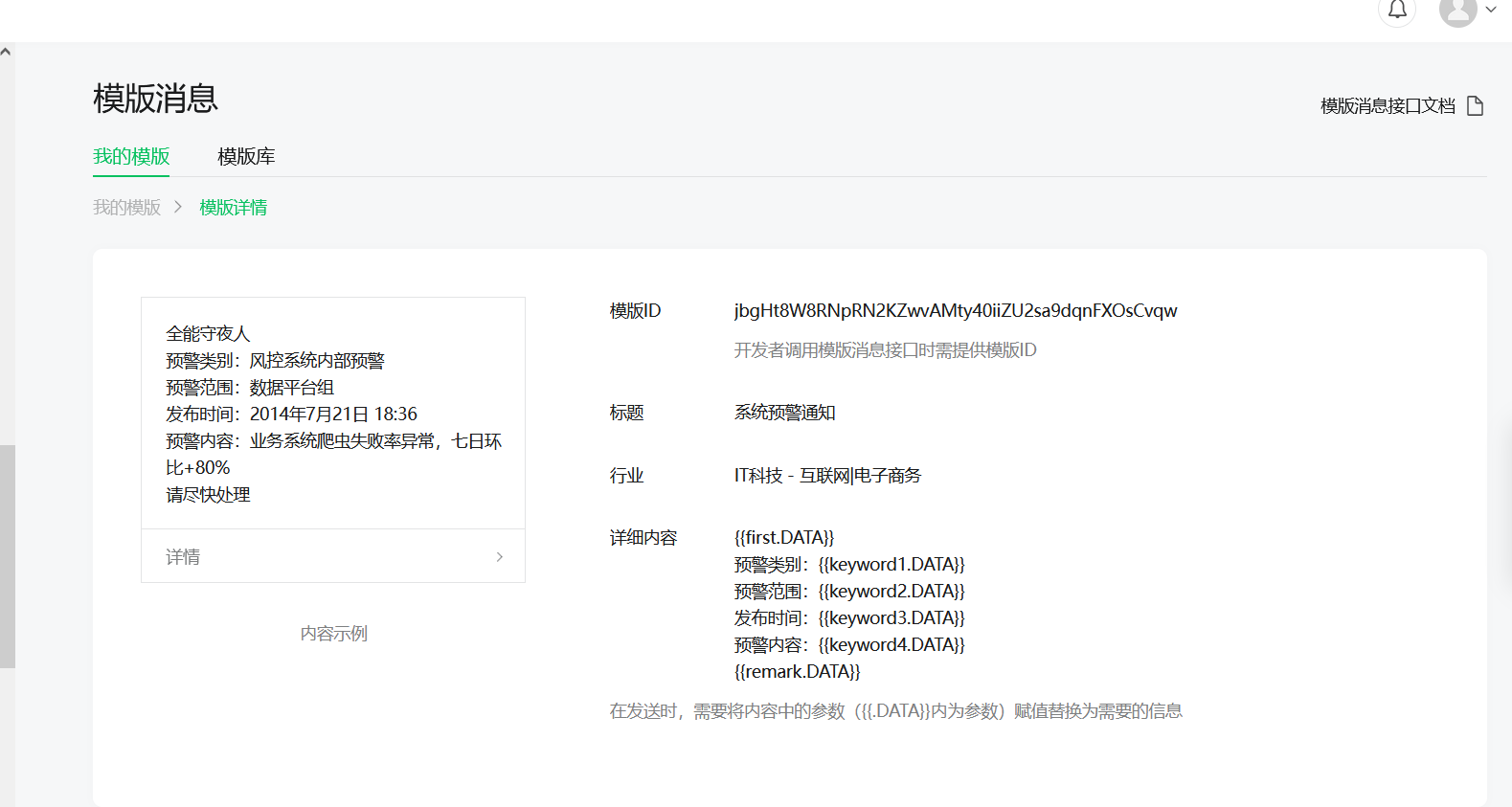
Task: Click the {{keyword4.DATA}} 预警内容 line
Action: 849,645
